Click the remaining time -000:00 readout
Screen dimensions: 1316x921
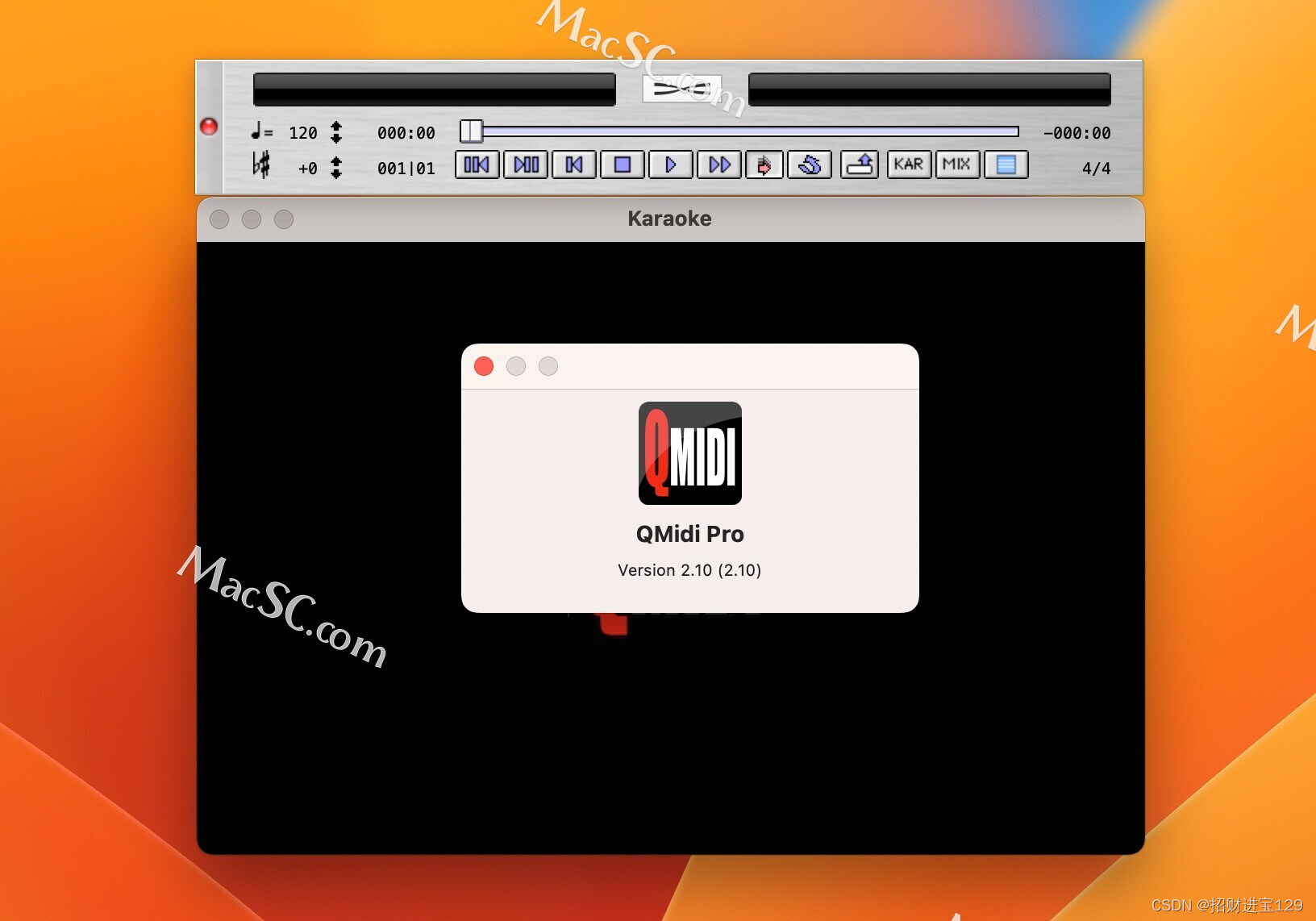point(1077,133)
